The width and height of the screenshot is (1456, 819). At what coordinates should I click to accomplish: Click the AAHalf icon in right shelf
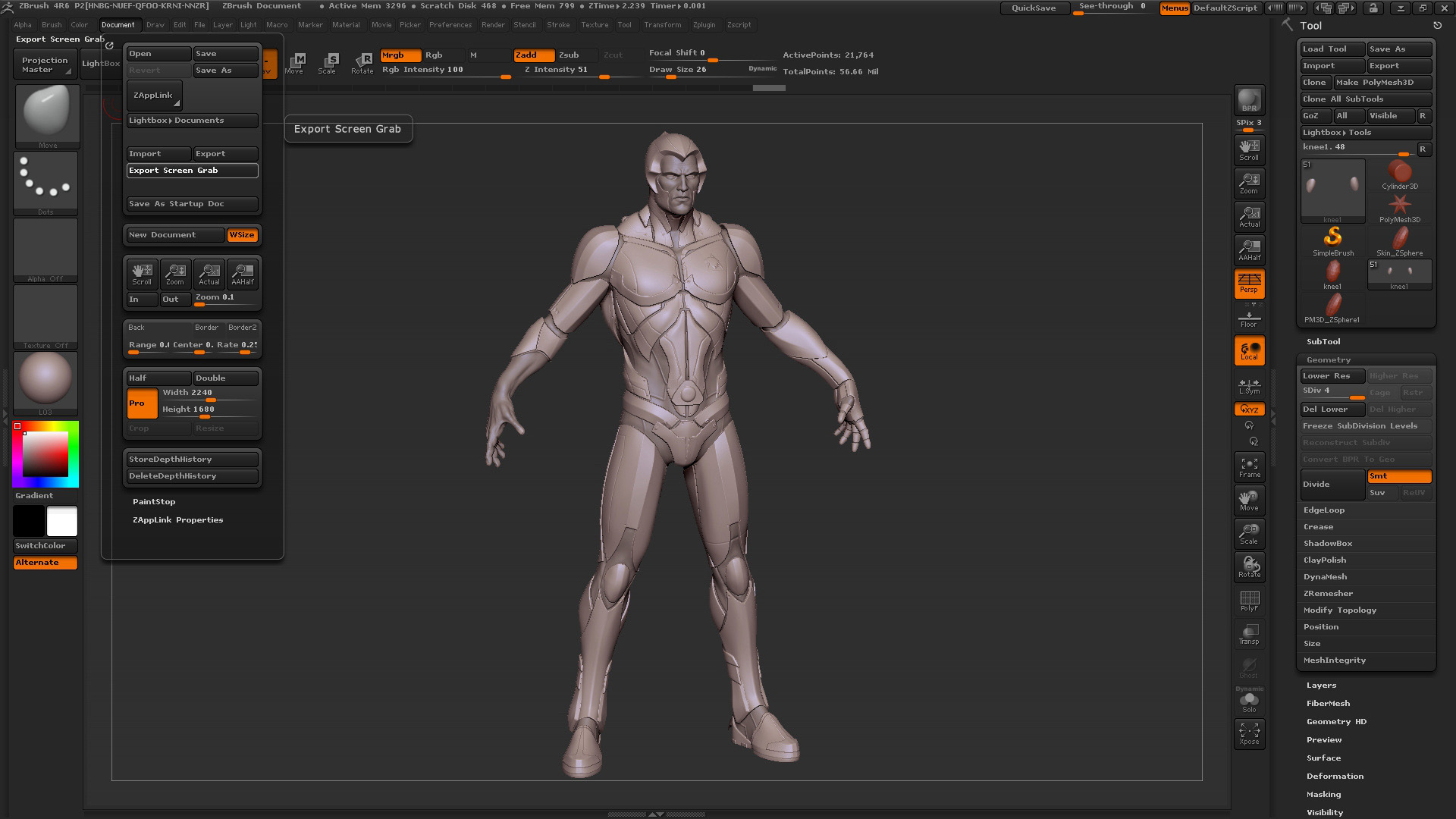1249,249
